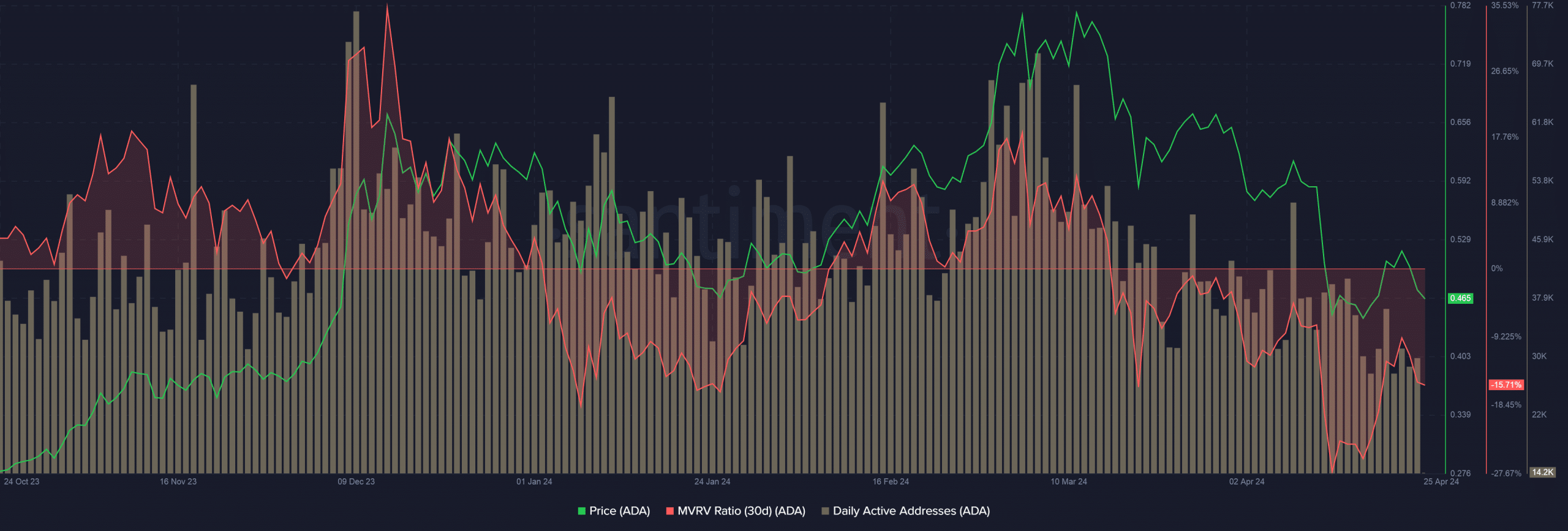The image size is (1568, 531).
Task: Click the green Price legend color square
Action: pos(581,511)
